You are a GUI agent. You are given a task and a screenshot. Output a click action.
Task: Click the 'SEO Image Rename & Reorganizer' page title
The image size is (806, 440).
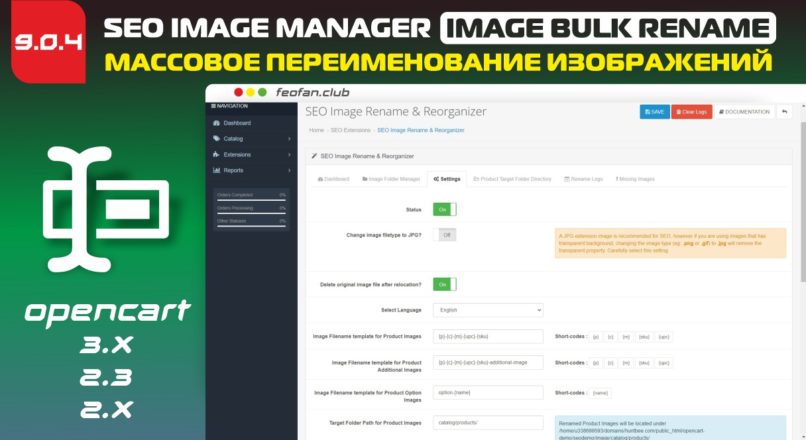pos(395,112)
